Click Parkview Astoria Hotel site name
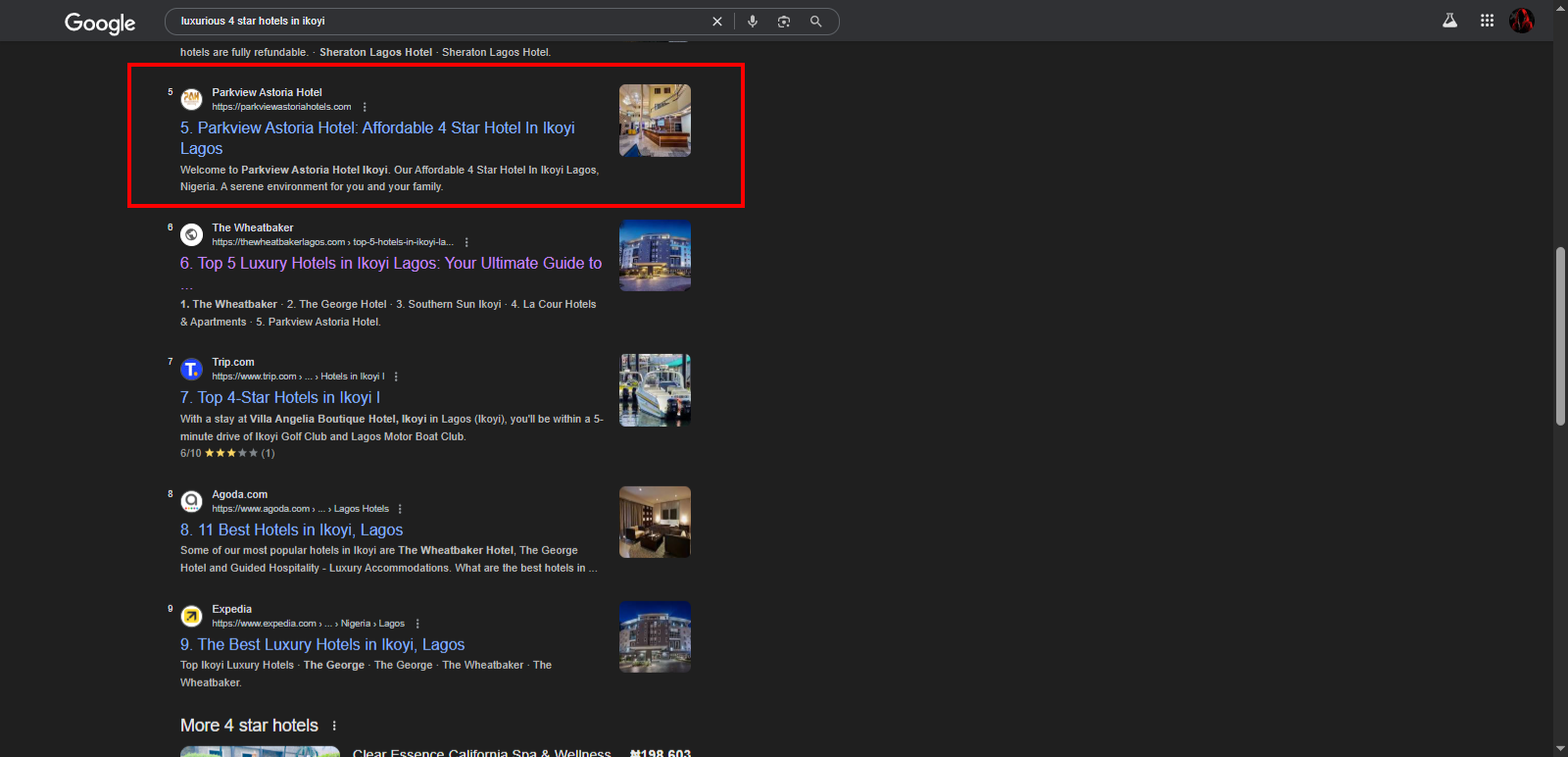 pos(267,92)
